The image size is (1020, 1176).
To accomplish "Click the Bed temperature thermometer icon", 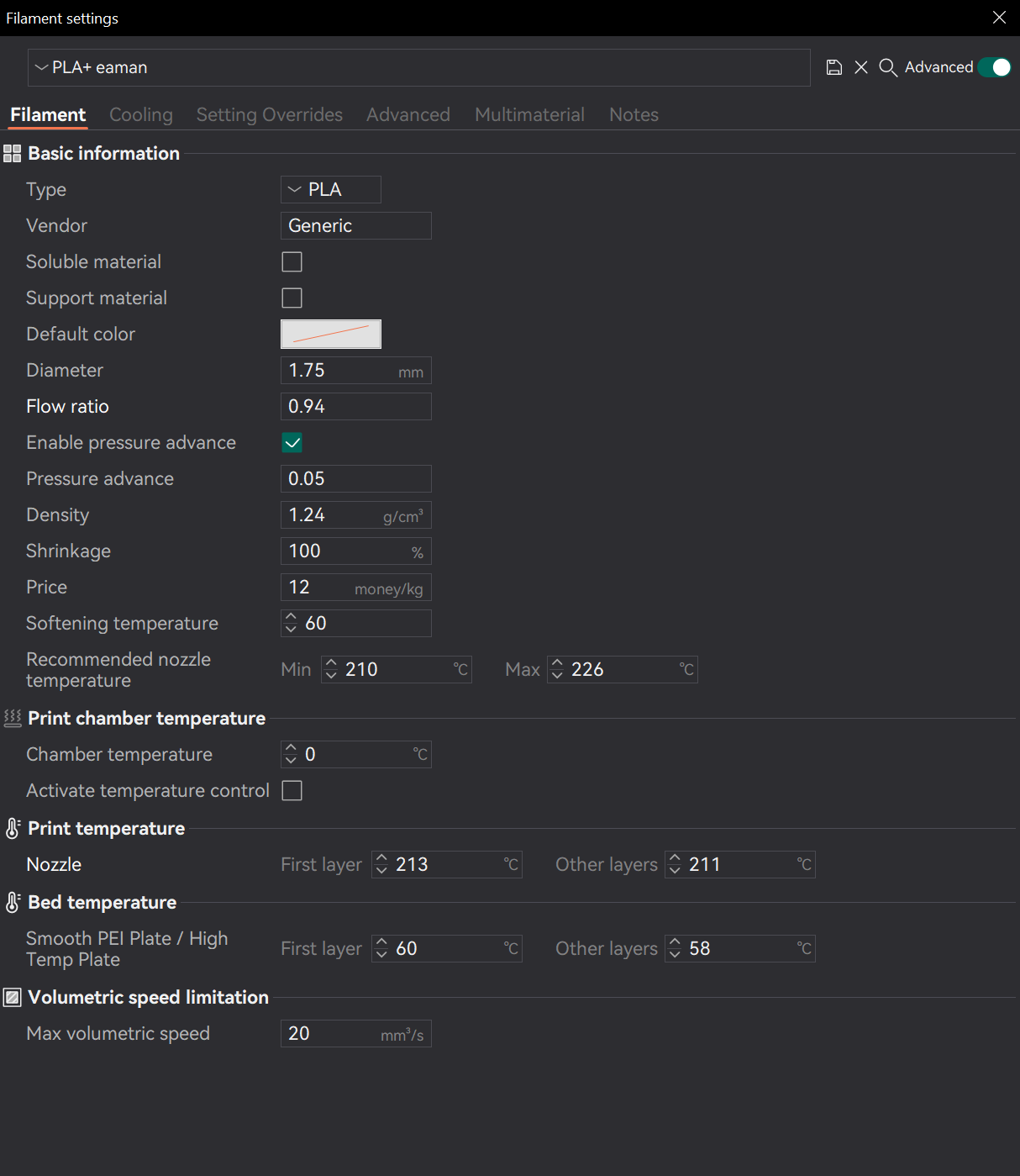I will (x=13, y=903).
